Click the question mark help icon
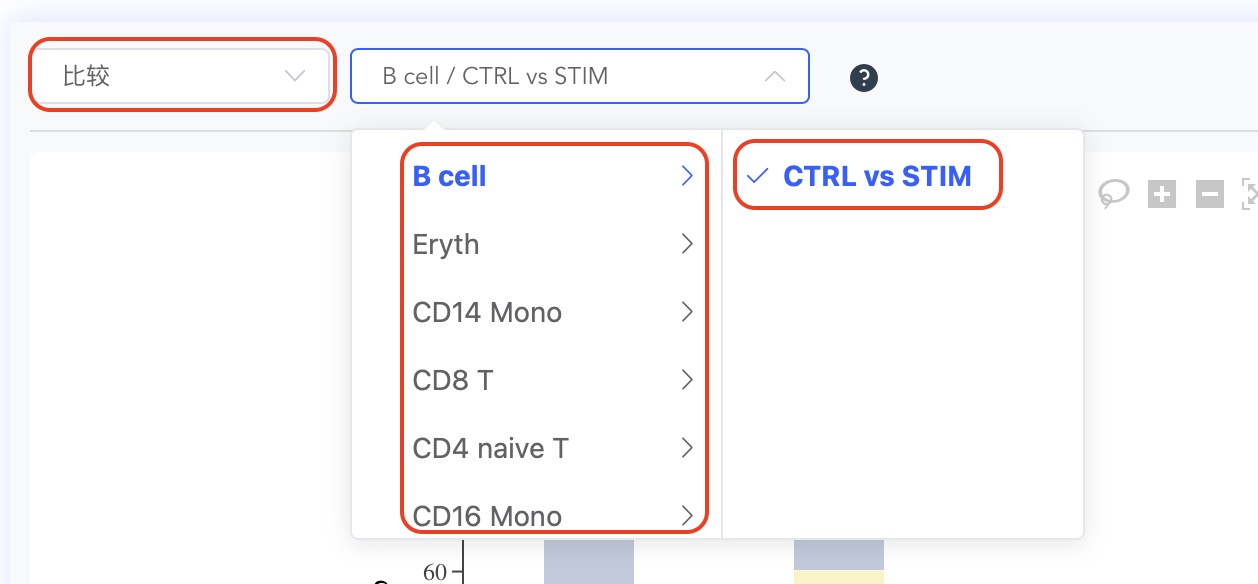Viewport: 1258px width, 584px height. (864, 78)
